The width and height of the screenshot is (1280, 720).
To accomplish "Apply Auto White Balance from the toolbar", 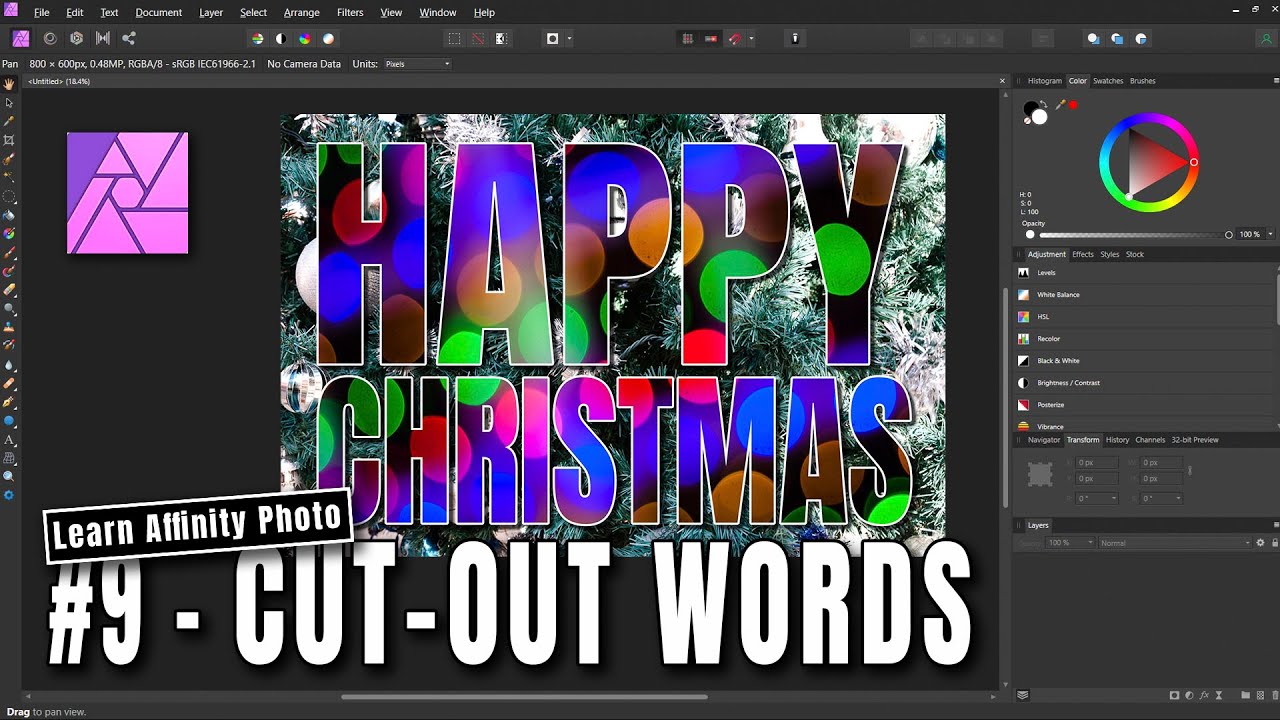I will coord(329,39).
